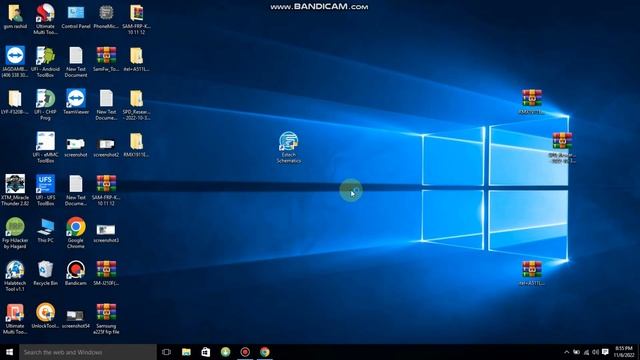Open the RMX1911 WinRAR archive on the right

[x=531, y=101]
